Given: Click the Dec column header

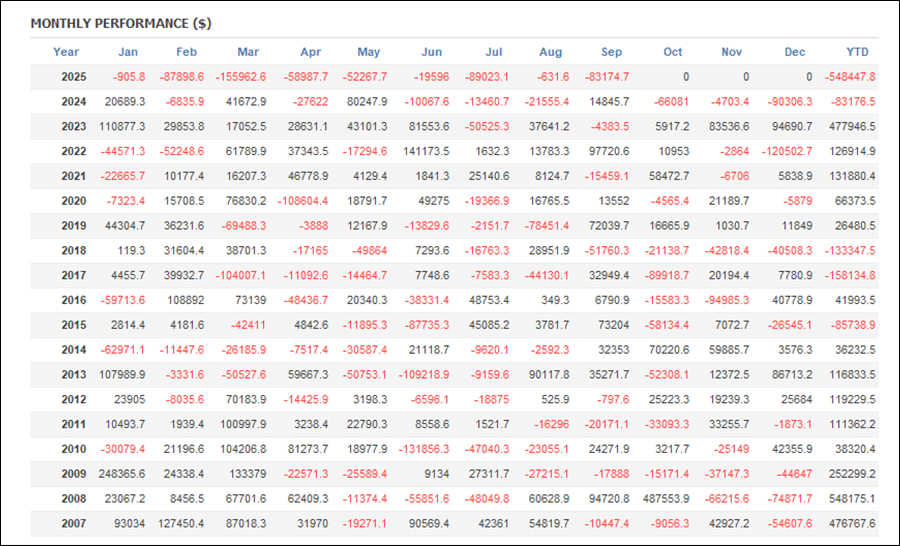Looking at the screenshot, I should tap(795, 52).
